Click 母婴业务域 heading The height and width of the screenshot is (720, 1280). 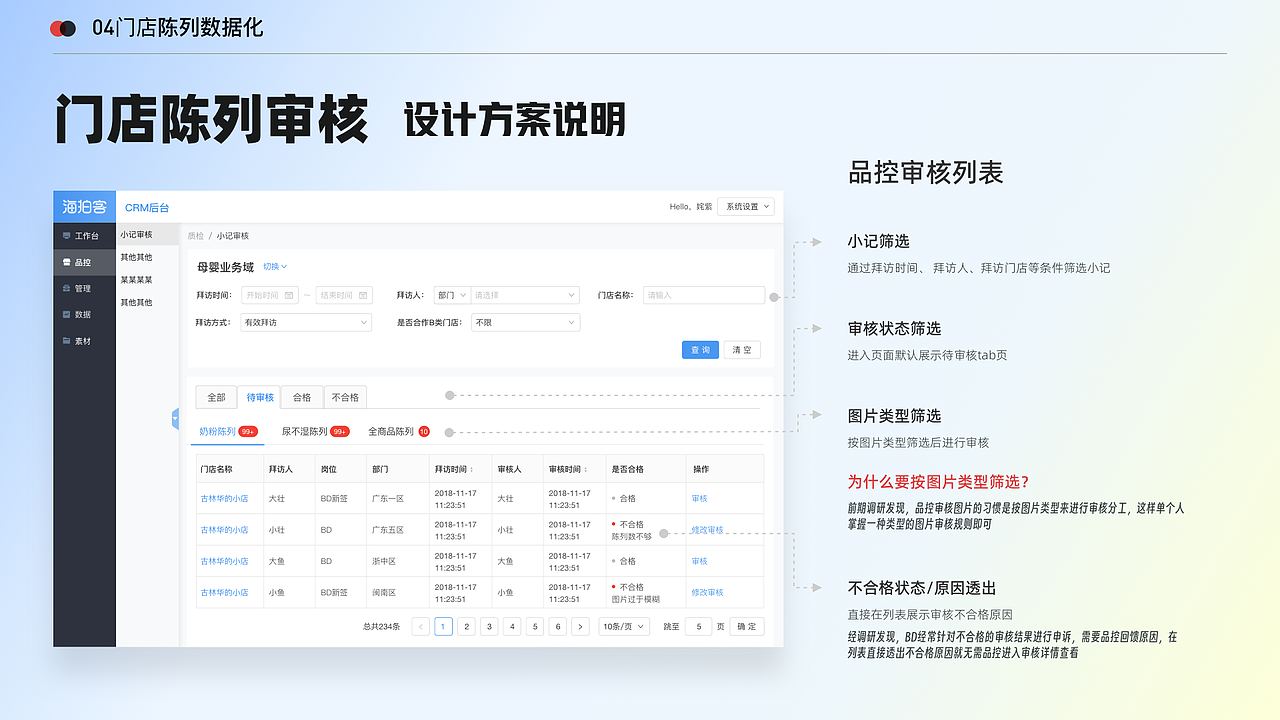225,267
